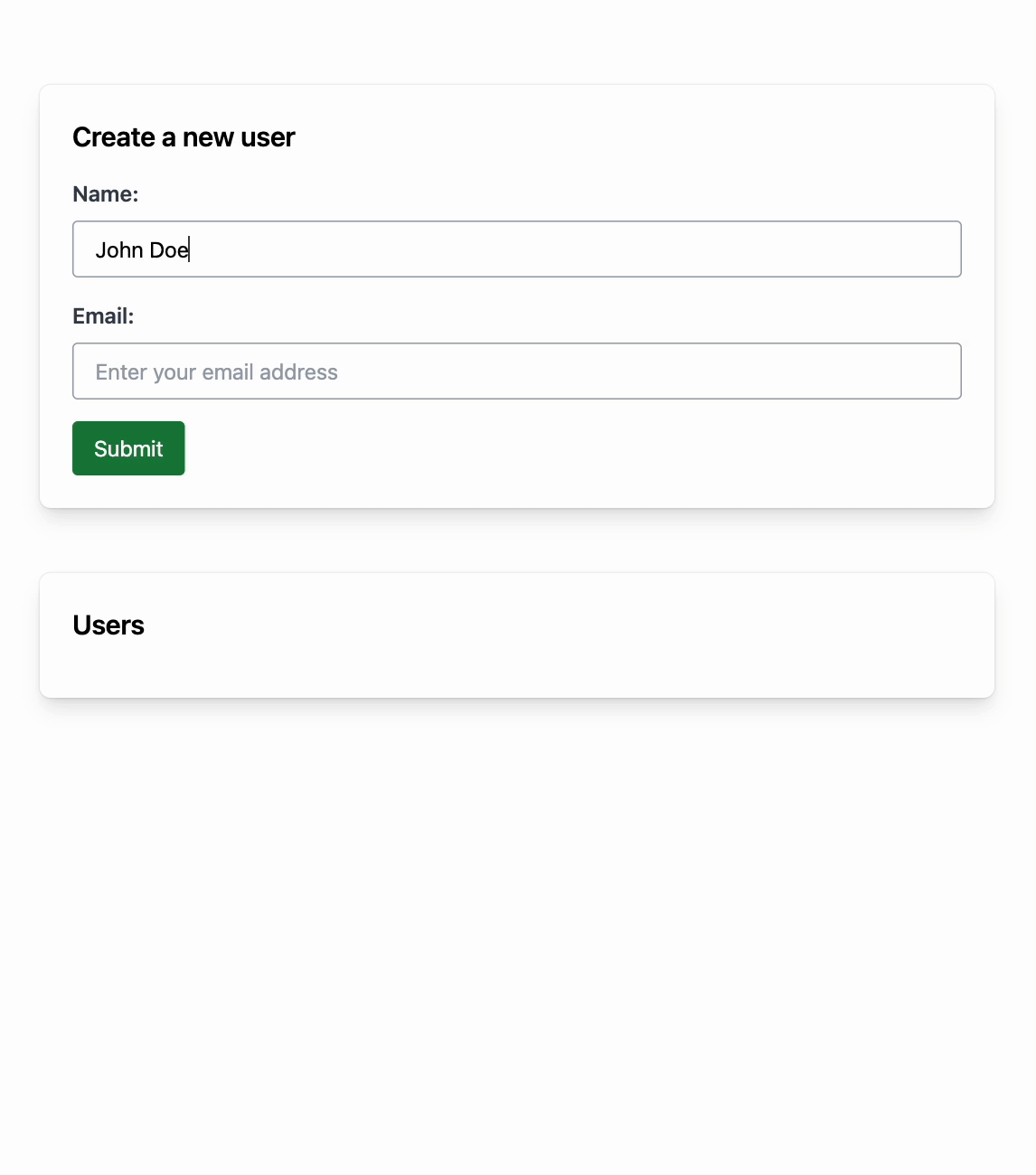Click the 'Create a new user' heading

(184, 136)
